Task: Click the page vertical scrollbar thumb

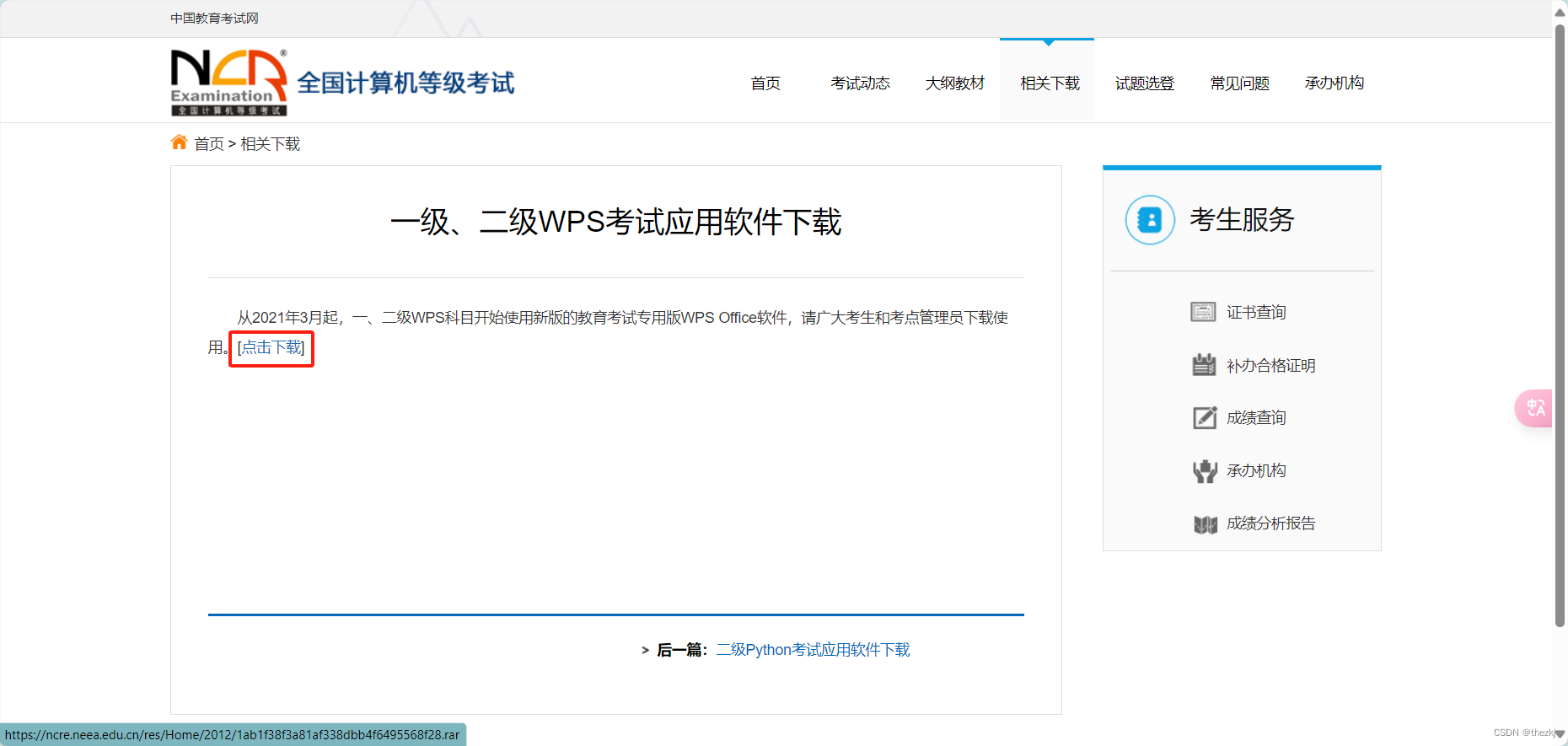Action: [1560, 325]
